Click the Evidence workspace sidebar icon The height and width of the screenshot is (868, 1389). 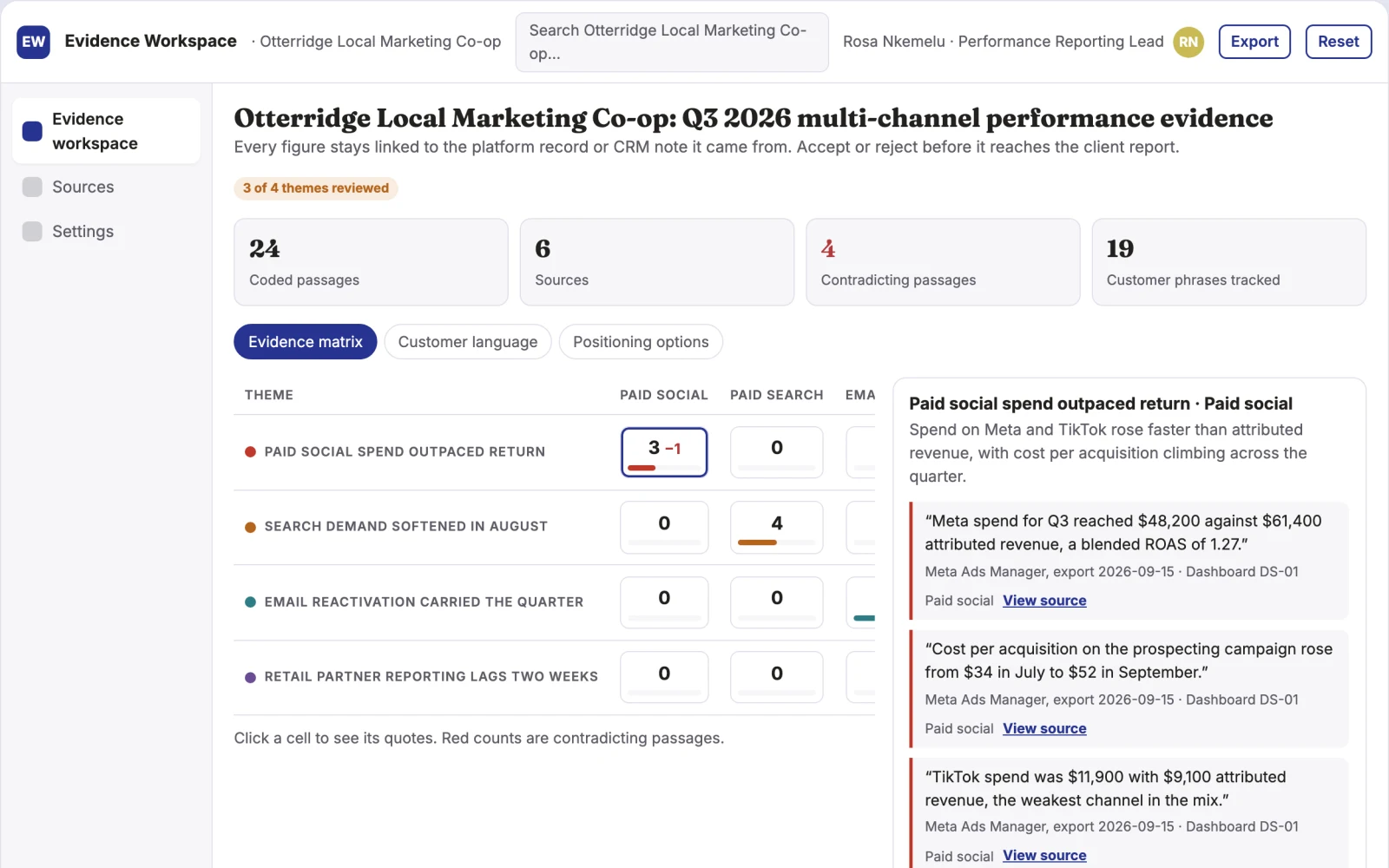coord(32,131)
